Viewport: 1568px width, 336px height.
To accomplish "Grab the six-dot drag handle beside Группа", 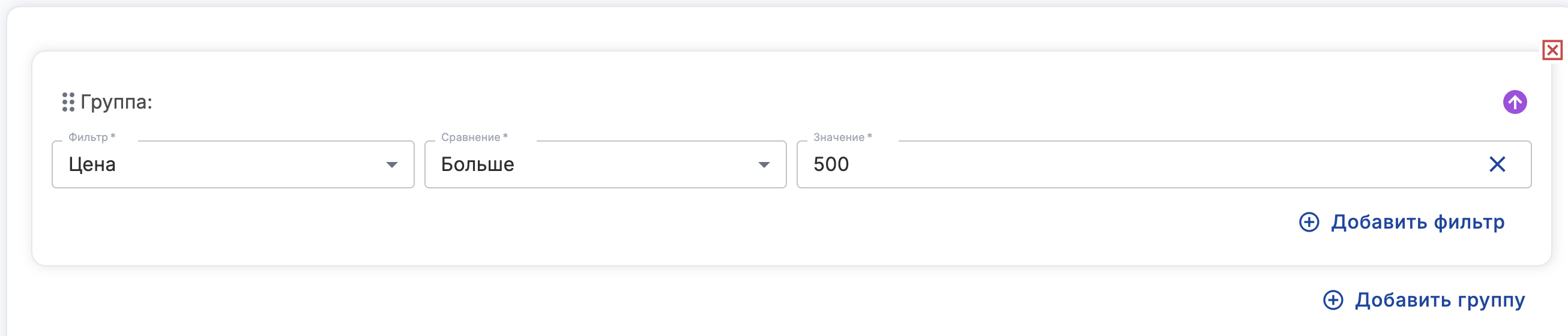I will coord(68,102).
